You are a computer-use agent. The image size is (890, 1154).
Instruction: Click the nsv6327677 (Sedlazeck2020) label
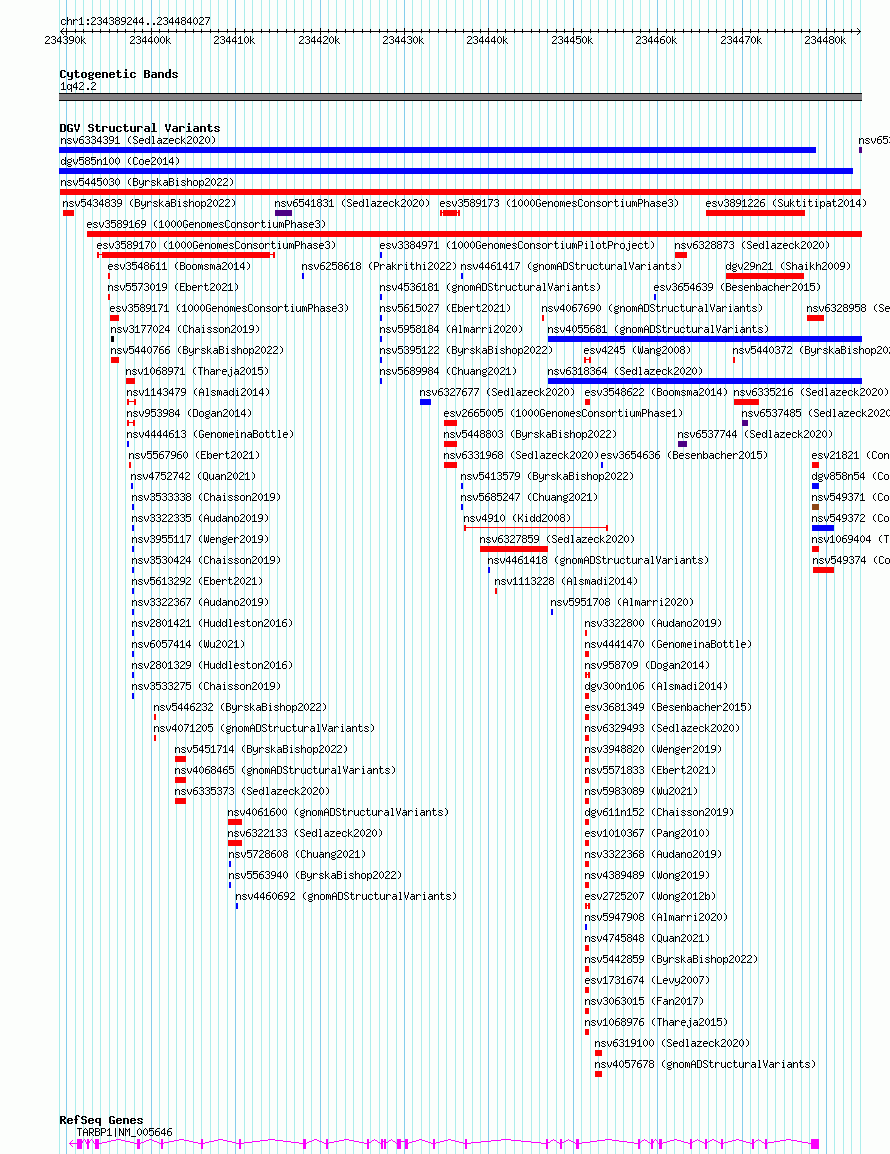click(497, 392)
